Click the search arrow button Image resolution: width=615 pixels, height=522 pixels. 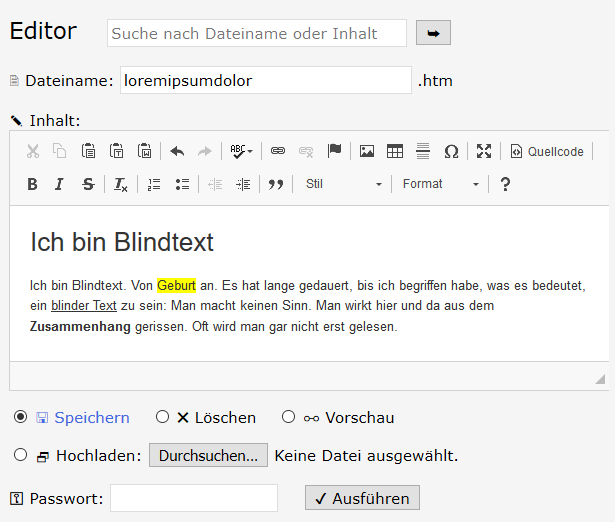433,33
